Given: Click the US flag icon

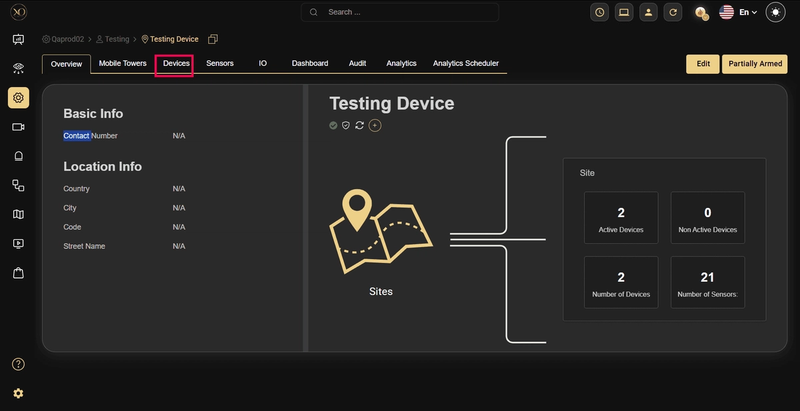Looking at the screenshot, I should 727,12.
